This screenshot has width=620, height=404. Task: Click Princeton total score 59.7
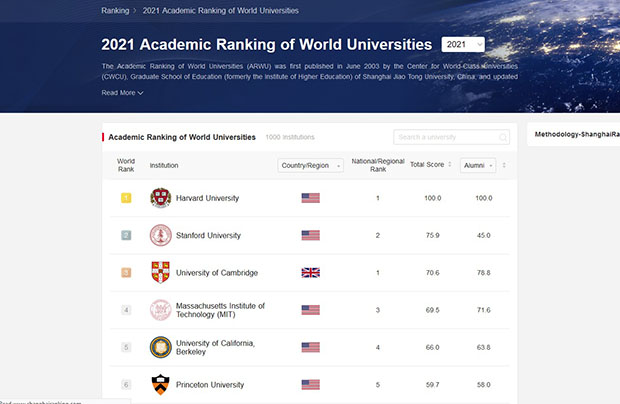click(x=433, y=385)
